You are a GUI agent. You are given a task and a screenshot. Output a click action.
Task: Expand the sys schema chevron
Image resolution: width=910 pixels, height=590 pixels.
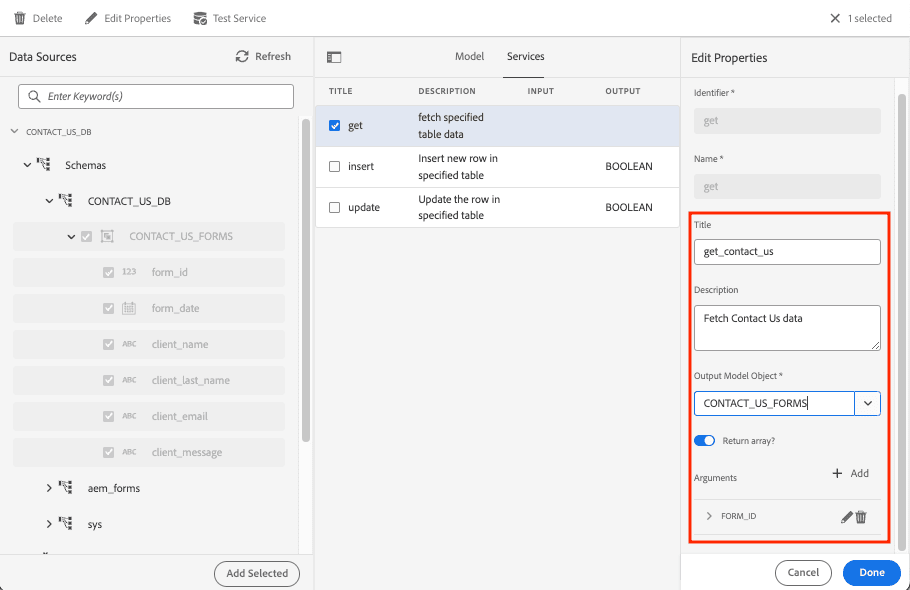point(49,524)
